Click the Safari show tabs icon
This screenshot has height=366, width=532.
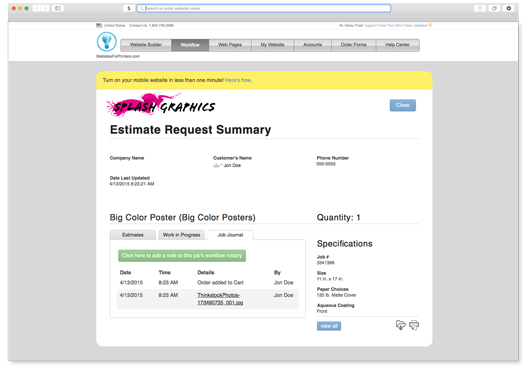pyautogui.click(x=494, y=8)
